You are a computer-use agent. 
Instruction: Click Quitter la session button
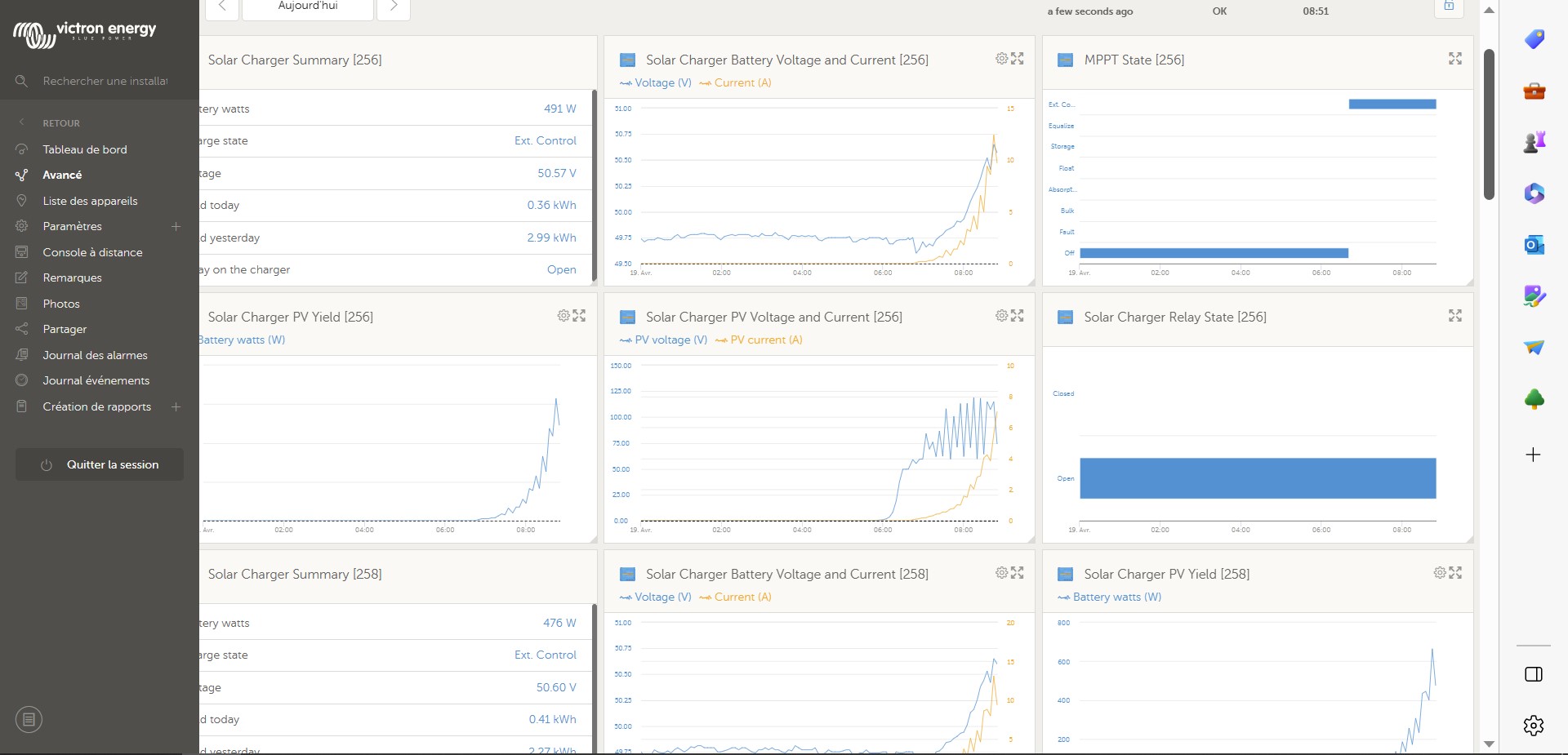coord(100,464)
